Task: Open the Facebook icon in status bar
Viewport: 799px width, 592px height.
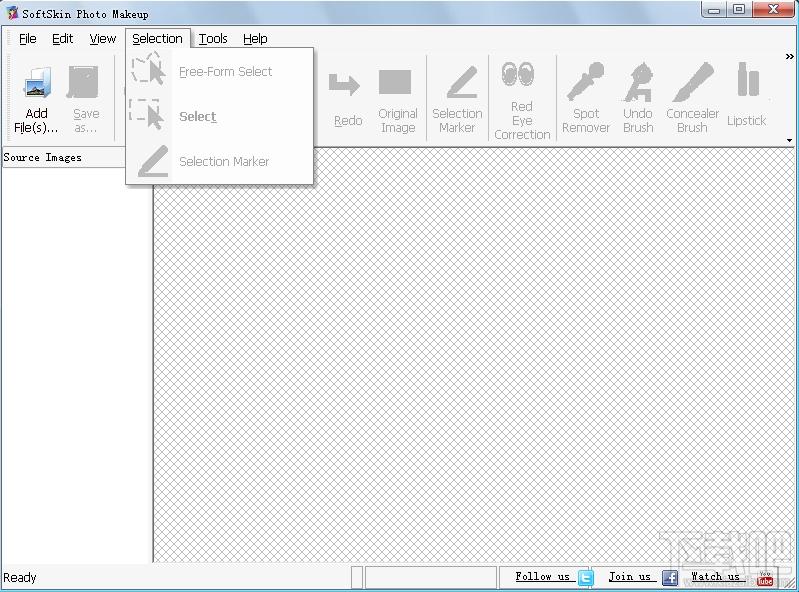Action: tap(670, 577)
